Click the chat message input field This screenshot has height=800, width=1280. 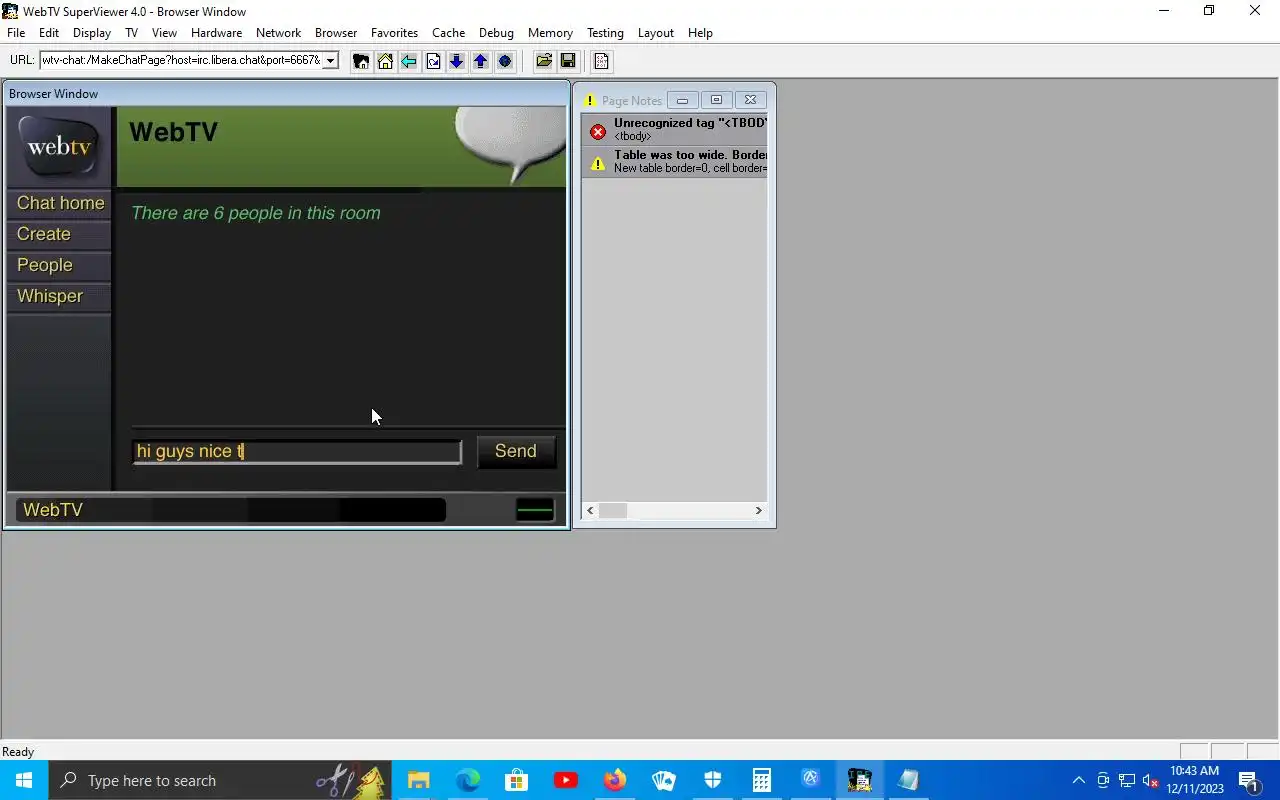[x=297, y=451]
